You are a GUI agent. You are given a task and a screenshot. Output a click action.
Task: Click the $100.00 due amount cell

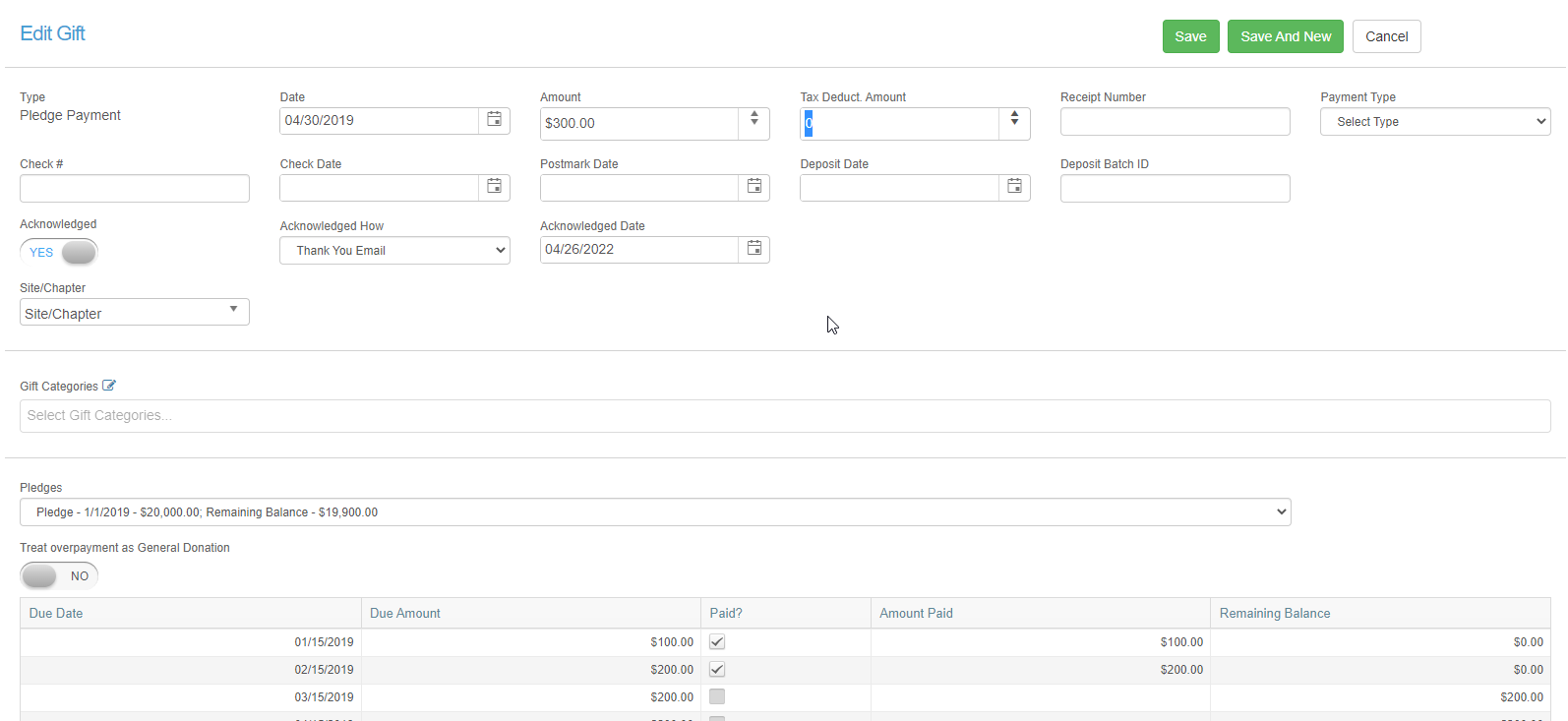point(531,642)
